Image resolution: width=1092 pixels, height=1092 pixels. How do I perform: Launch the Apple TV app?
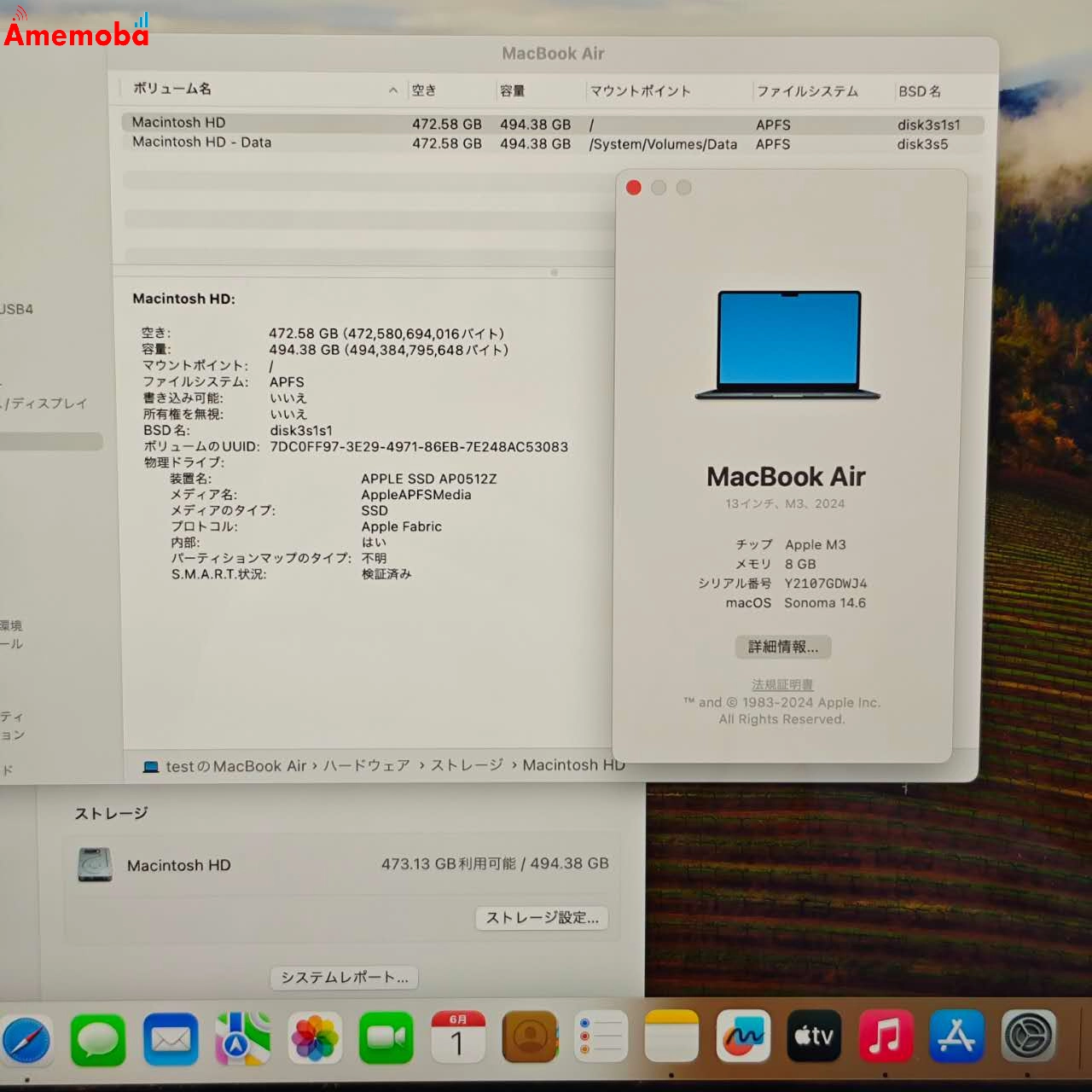coord(814,1036)
